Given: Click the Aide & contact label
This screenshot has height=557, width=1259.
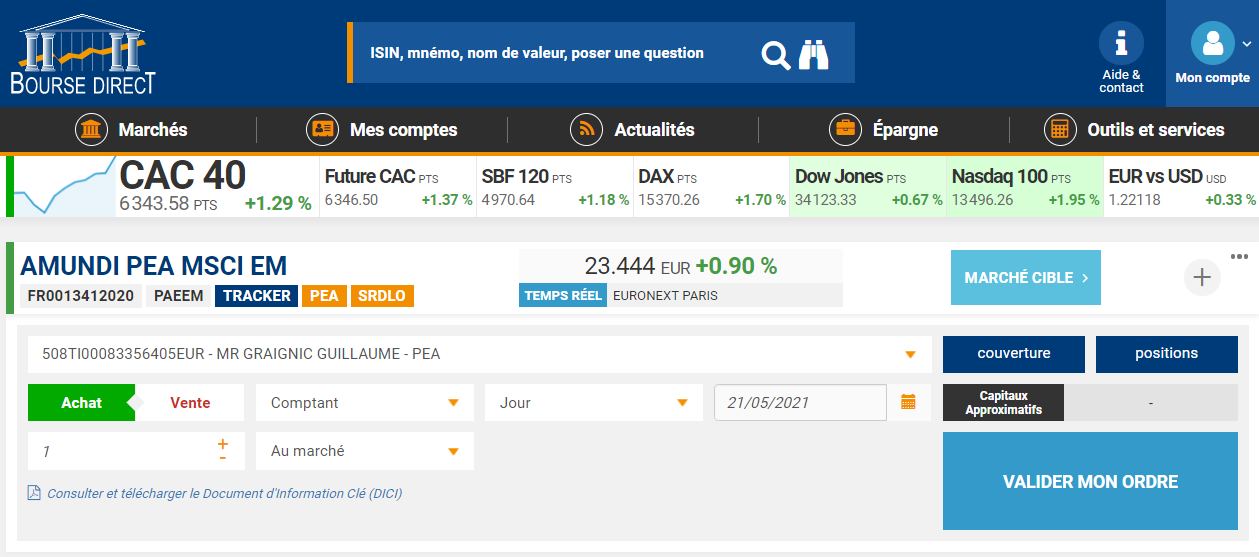Looking at the screenshot, I should click(x=1121, y=81).
